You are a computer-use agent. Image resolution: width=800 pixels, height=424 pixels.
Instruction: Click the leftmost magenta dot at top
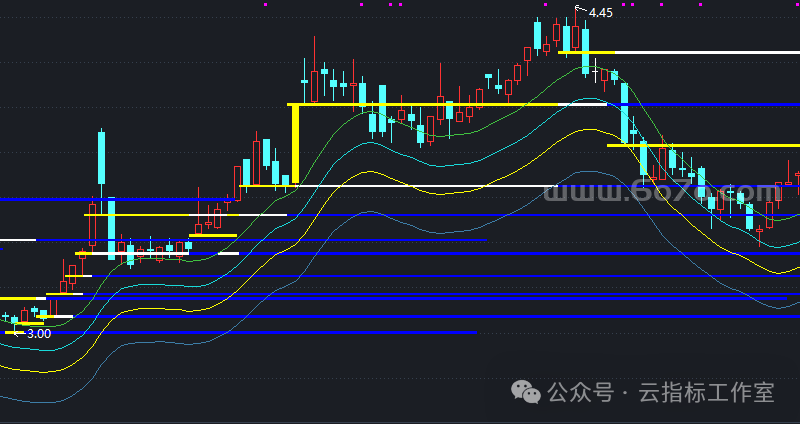tap(265, 4)
